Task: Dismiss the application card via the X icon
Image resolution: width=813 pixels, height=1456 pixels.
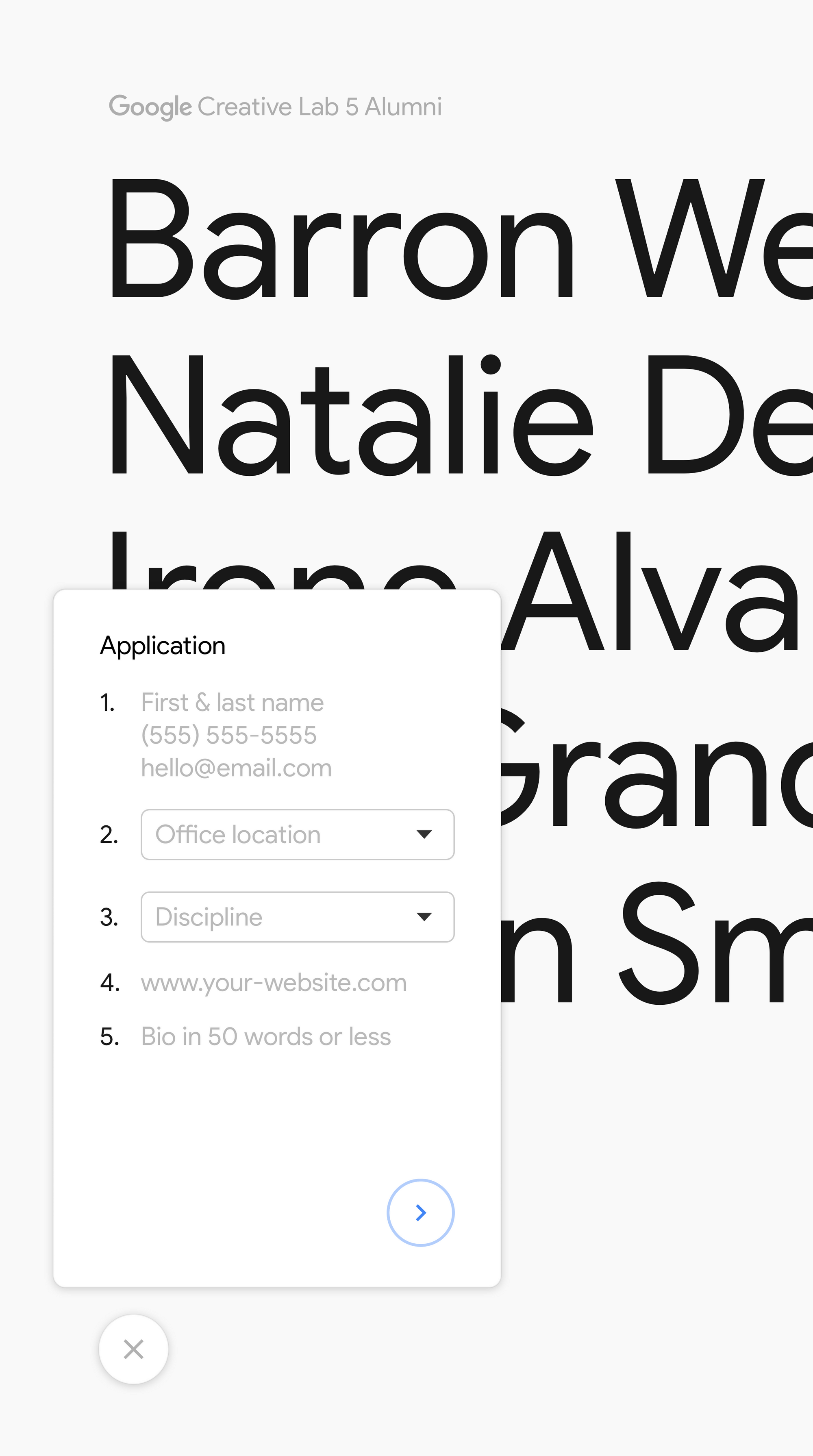Action: (133, 1350)
